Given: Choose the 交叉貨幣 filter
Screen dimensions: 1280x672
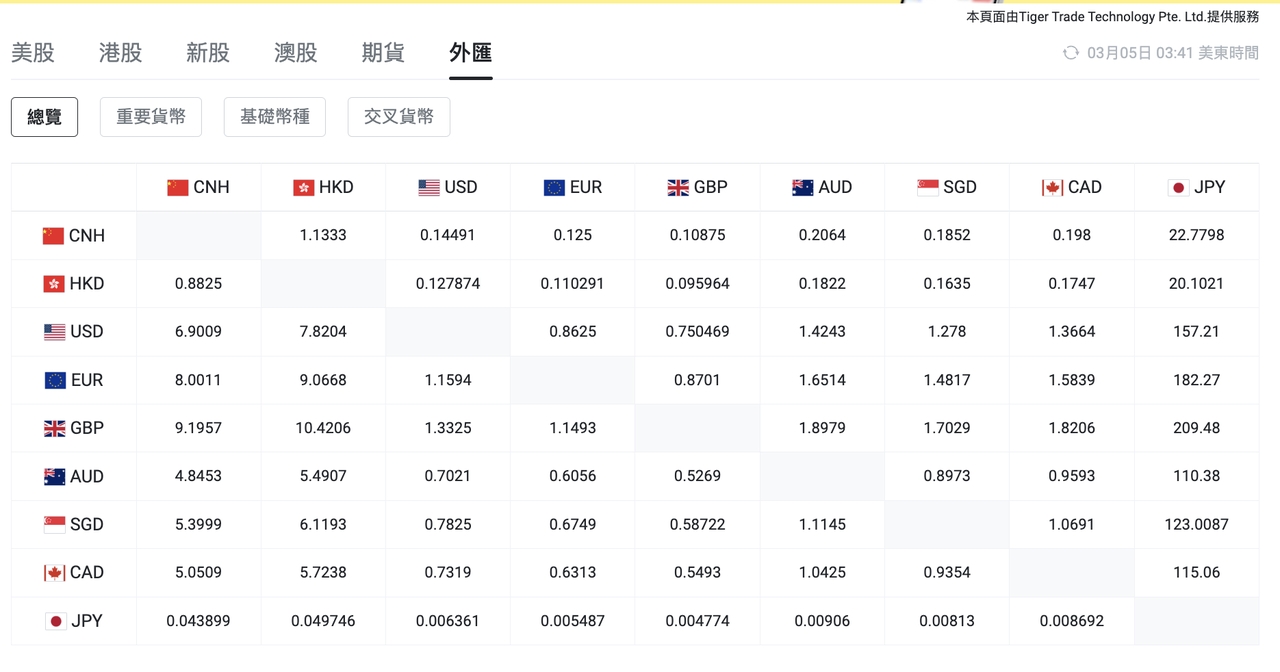Looking at the screenshot, I should pyautogui.click(x=399, y=117).
